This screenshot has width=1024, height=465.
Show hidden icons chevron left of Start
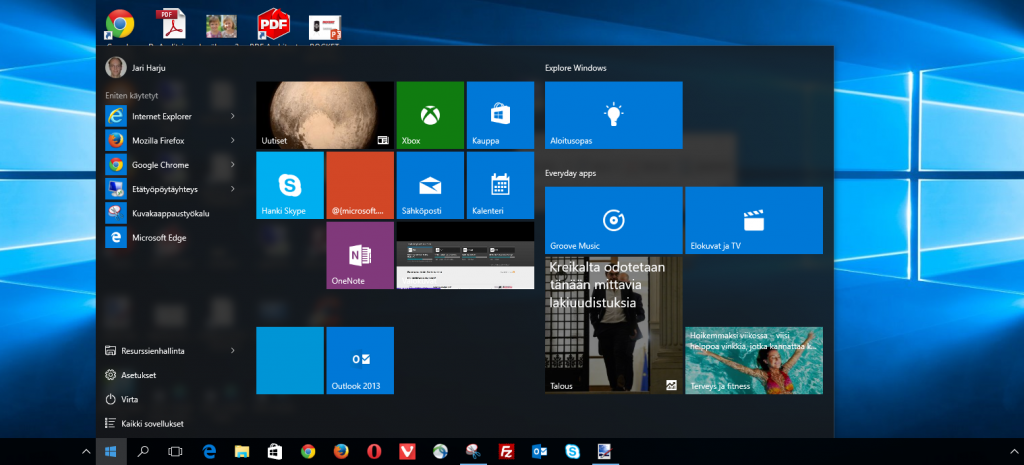point(86,451)
